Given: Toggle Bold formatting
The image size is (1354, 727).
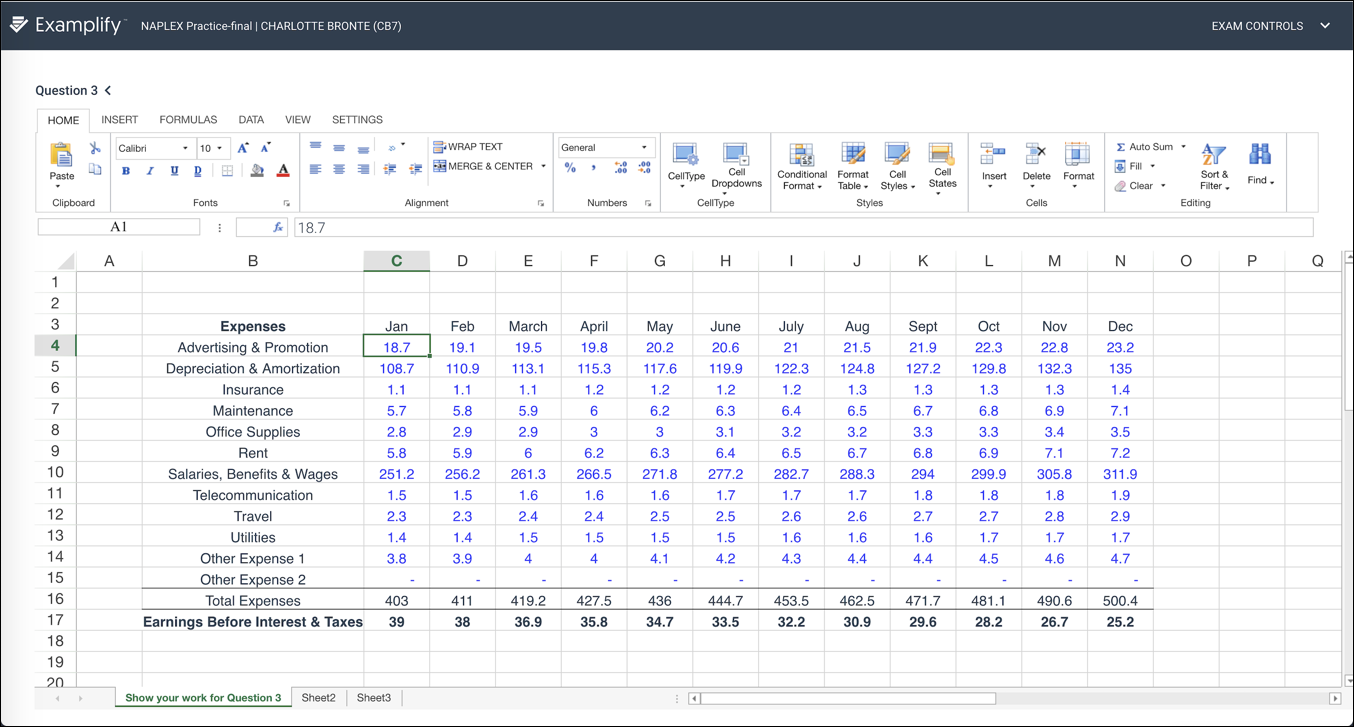Looking at the screenshot, I should [x=126, y=171].
